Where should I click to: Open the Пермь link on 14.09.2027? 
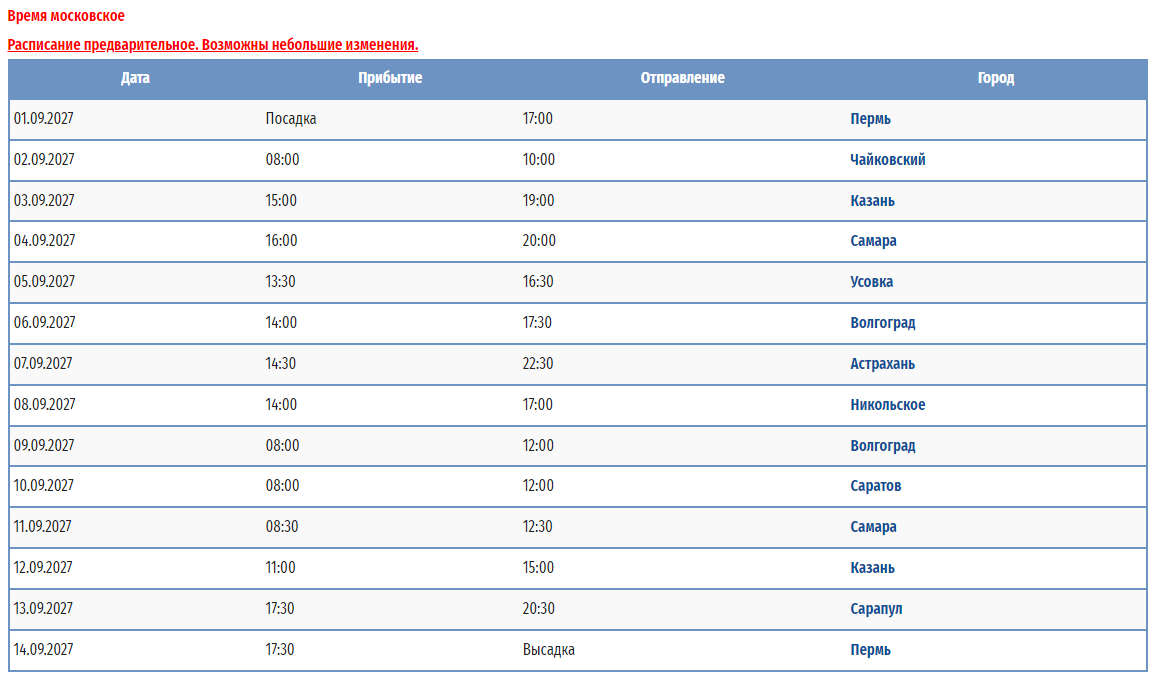[x=870, y=650]
